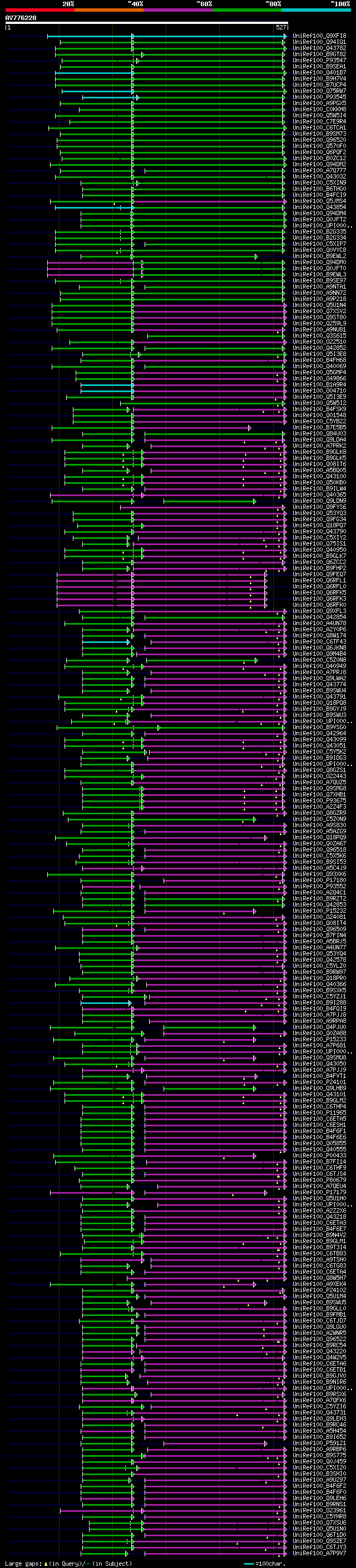Open the UniRef100_Q75IS1 entry
356x1568 pixels.
click(319, 543)
